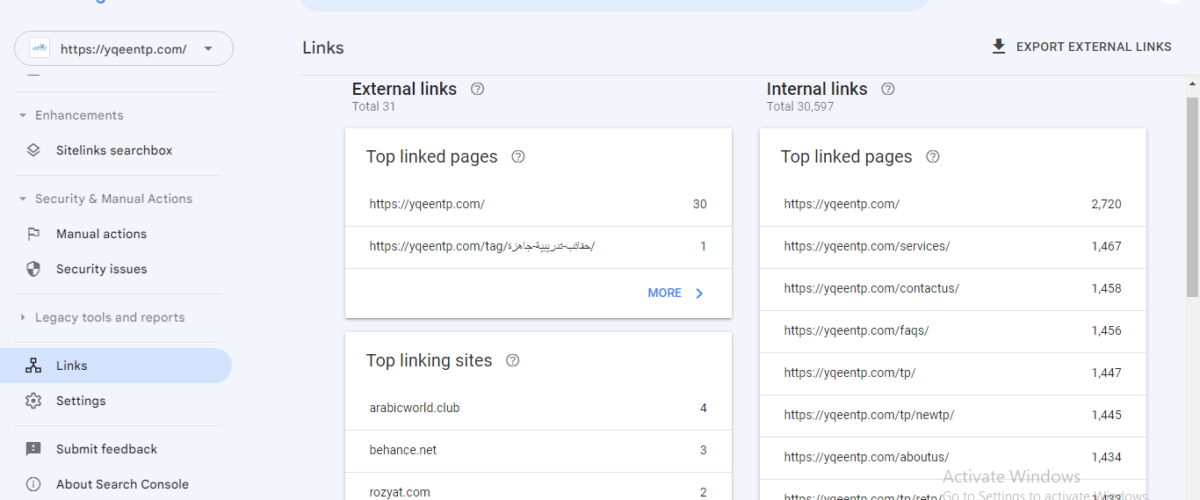The width and height of the screenshot is (1200, 500).
Task: Click the export download arrow icon
Action: click(998, 47)
